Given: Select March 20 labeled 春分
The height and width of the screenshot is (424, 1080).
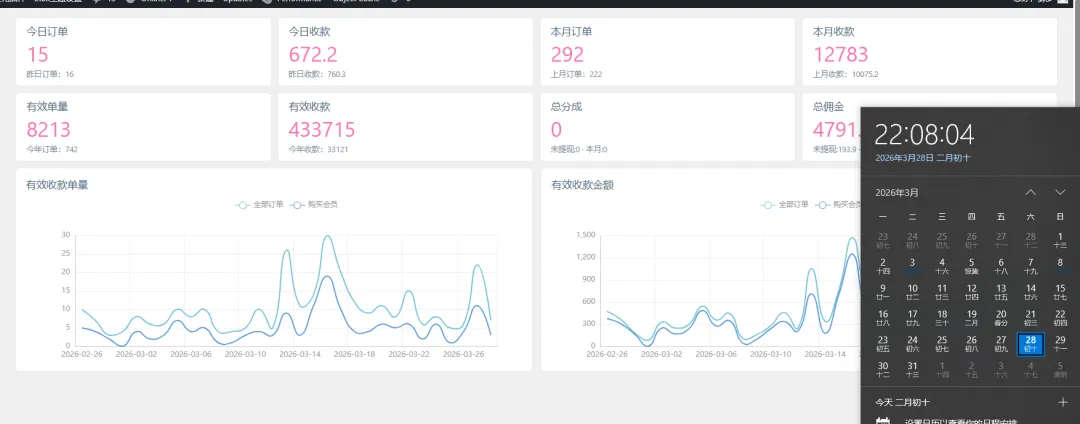Looking at the screenshot, I should [1001, 318].
